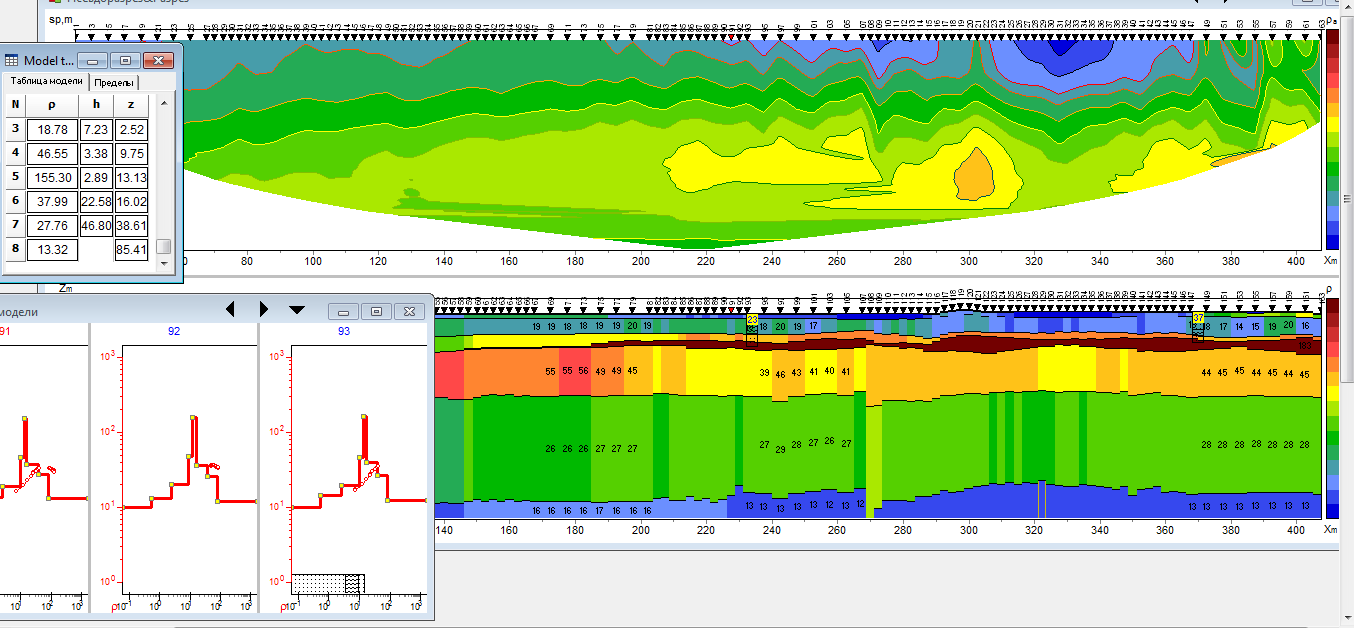Click the value 55 in the orange layer
The width and height of the screenshot is (1354, 628).
click(551, 371)
